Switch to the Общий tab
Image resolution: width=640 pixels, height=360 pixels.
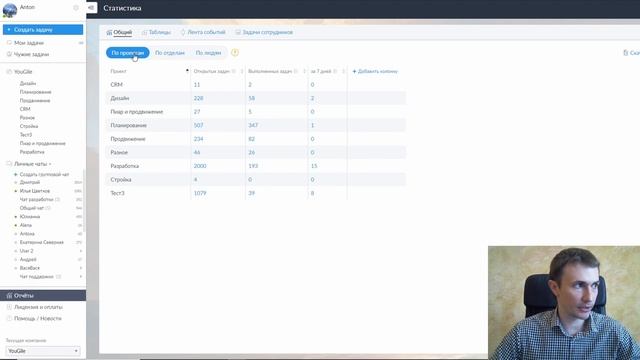click(x=119, y=32)
